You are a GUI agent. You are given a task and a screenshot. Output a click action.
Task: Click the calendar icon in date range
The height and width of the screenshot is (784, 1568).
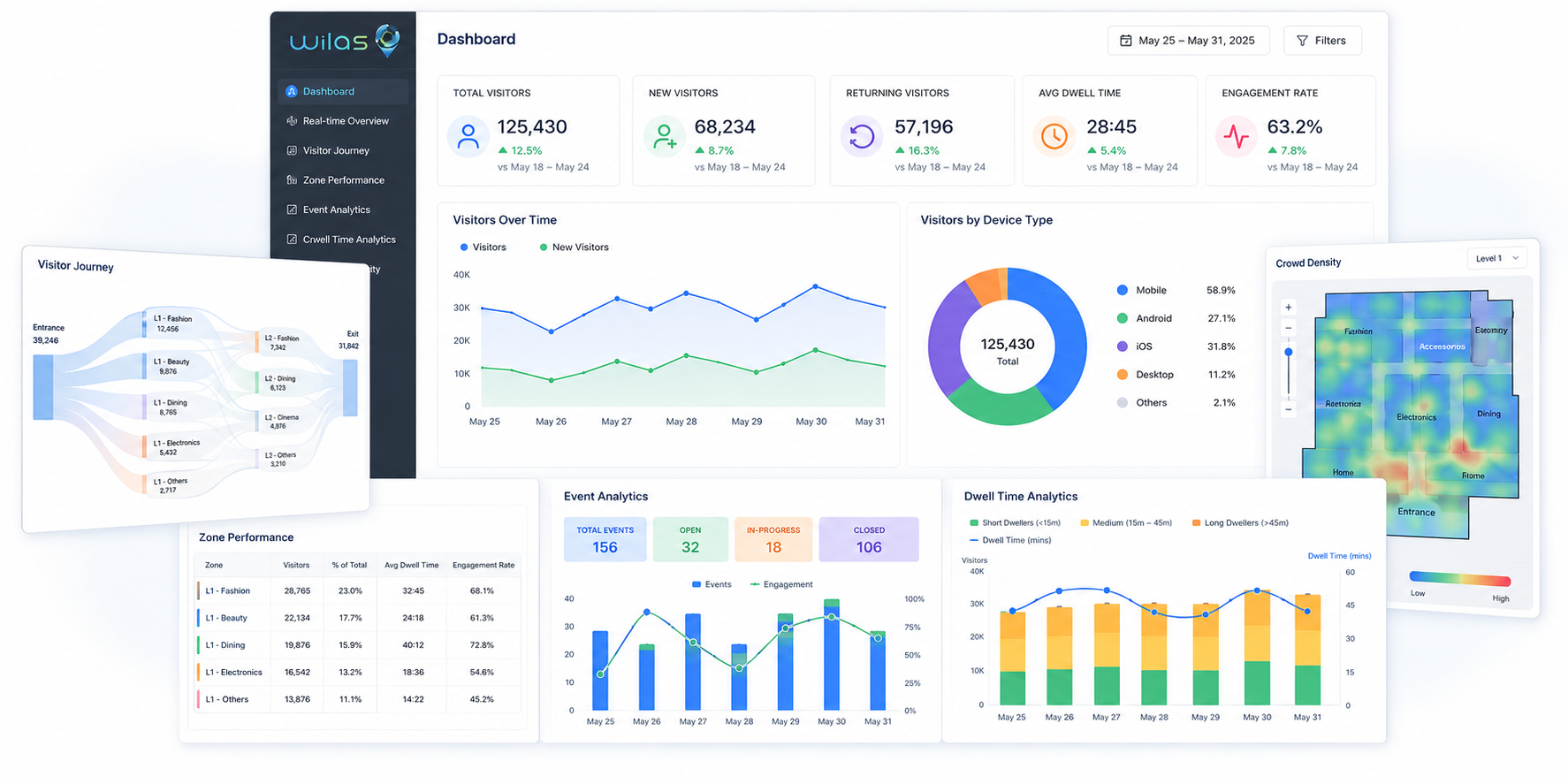1126,41
